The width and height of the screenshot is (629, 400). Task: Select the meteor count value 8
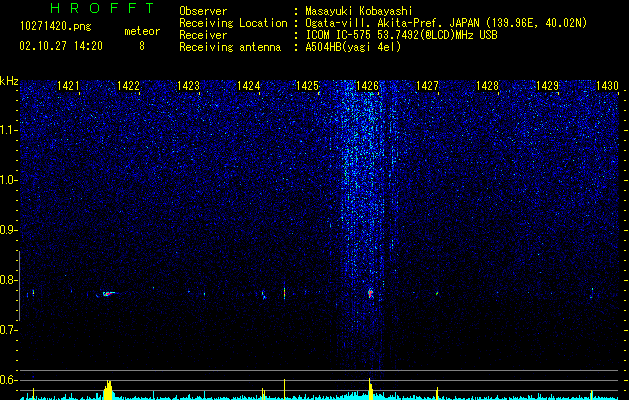pos(142,46)
